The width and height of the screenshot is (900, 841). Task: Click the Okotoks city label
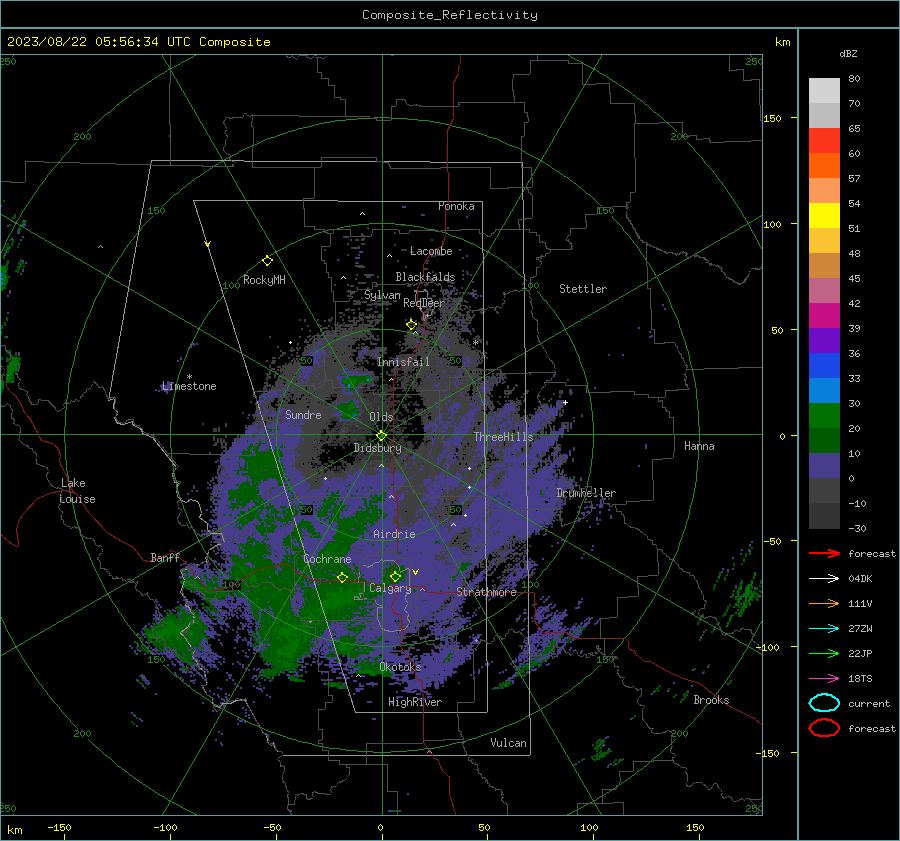[400, 667]
